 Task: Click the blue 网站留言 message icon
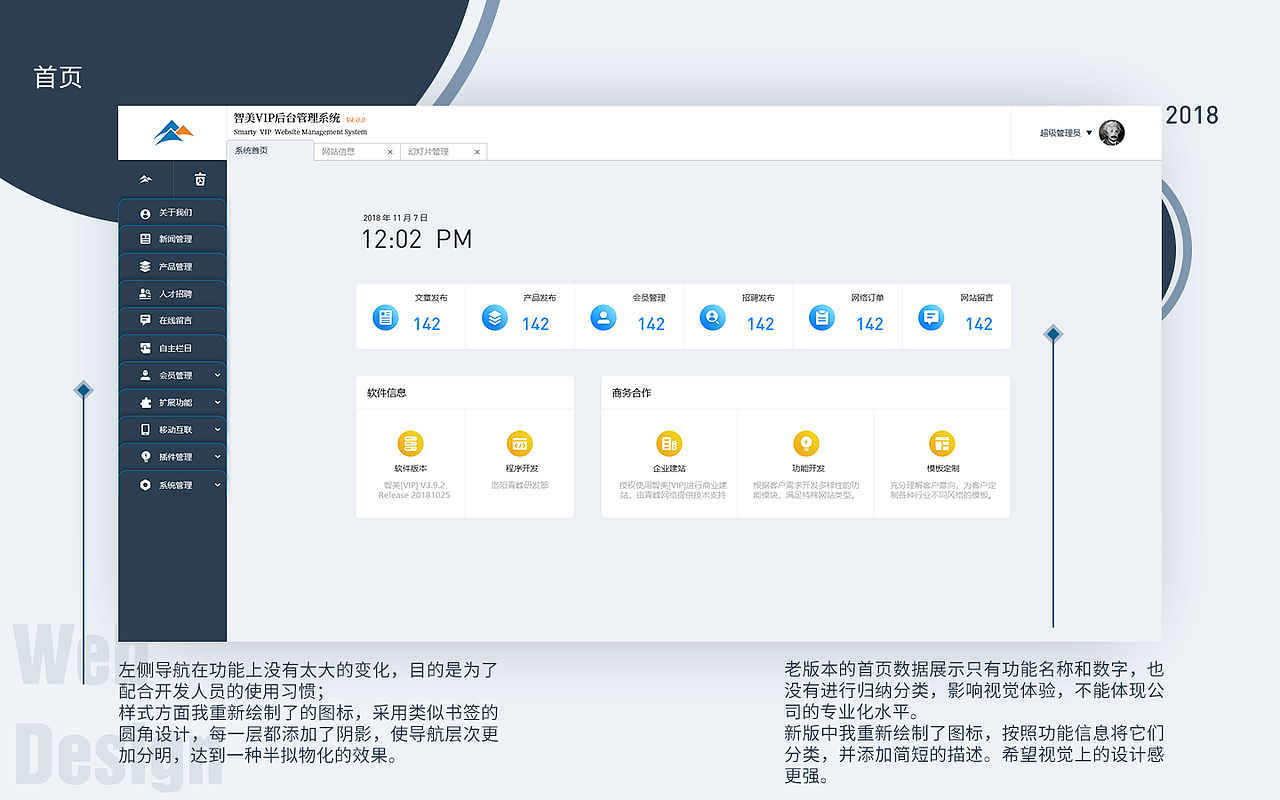(x=931, y=318)
